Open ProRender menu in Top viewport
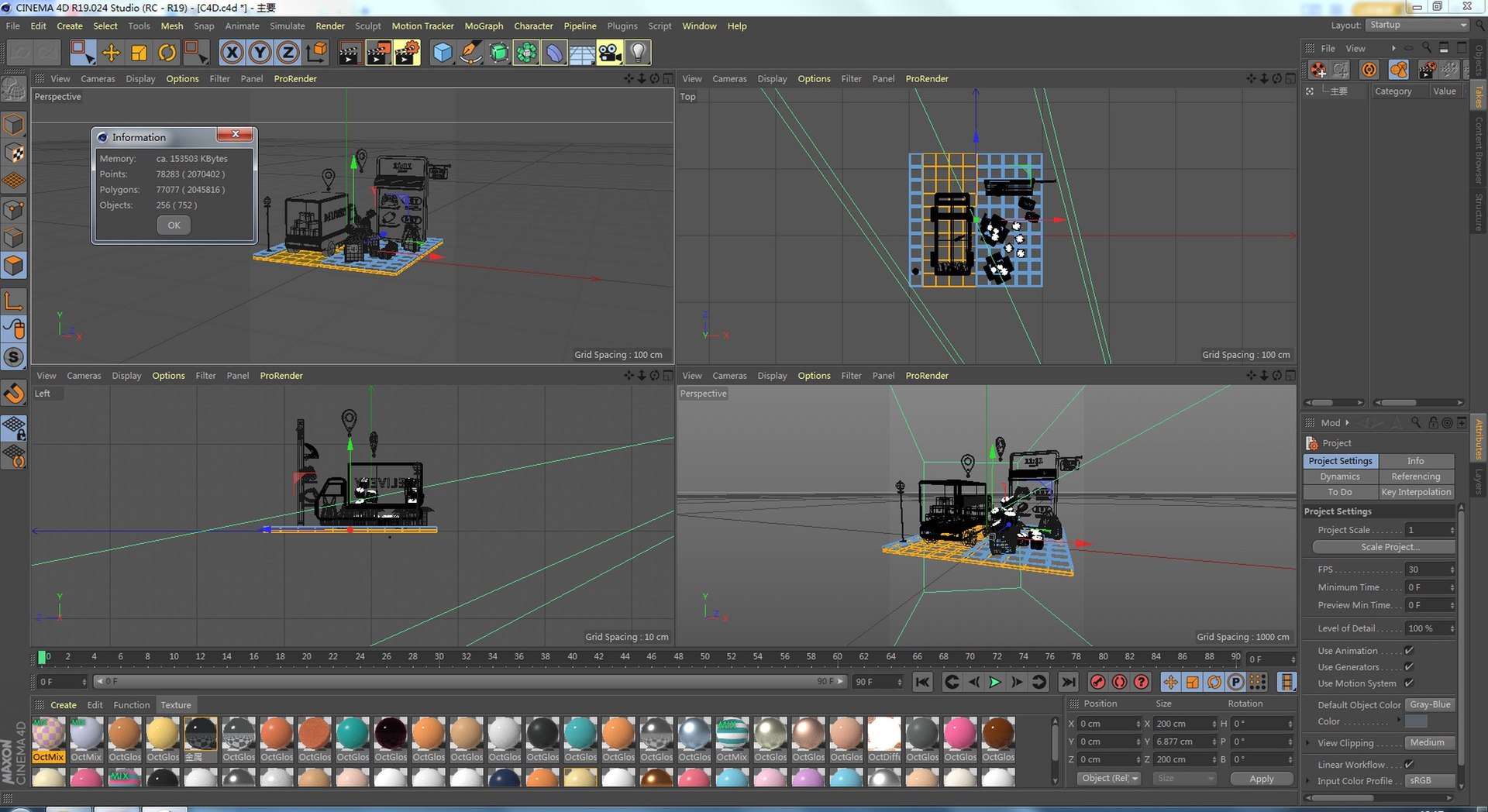1488x812 pixels. 927,78
